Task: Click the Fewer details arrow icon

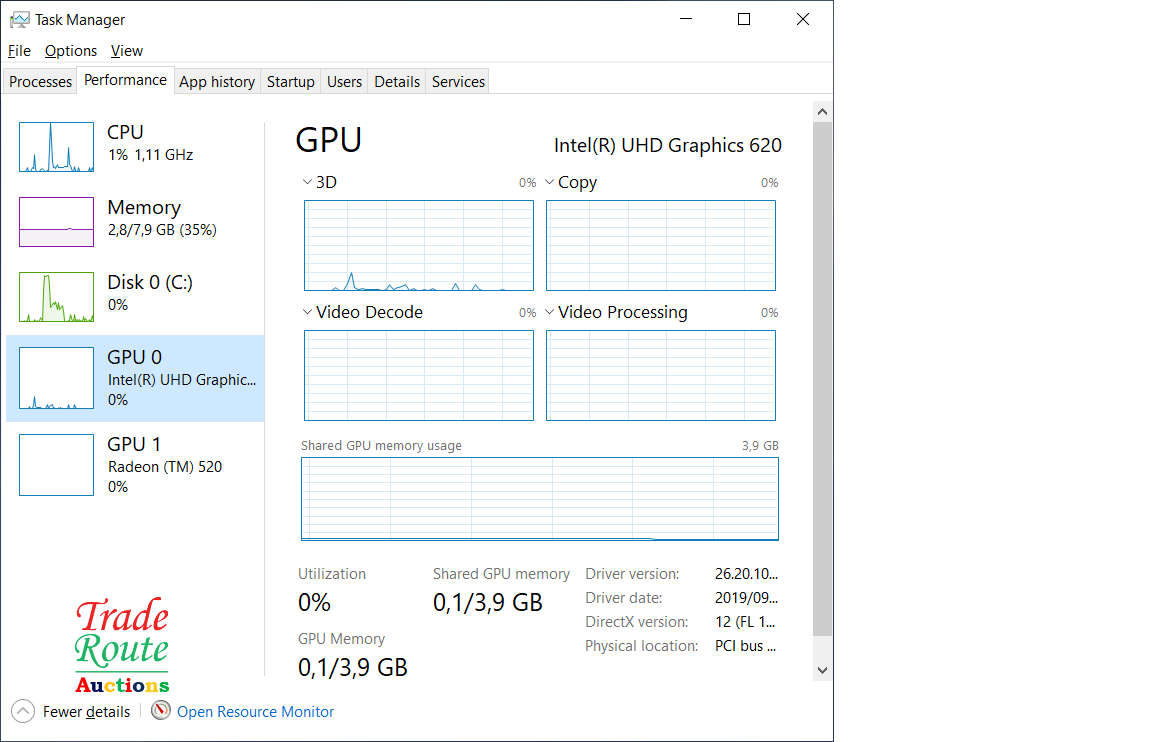Action: [x=23, y=711]
